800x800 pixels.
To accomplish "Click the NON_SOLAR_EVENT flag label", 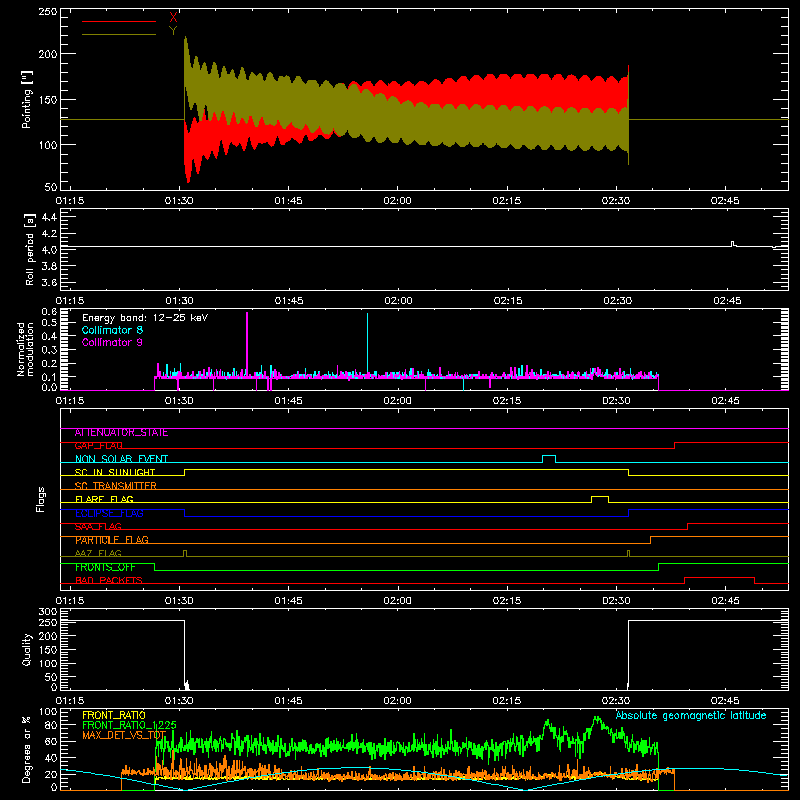I will click(x=121, y=459).
